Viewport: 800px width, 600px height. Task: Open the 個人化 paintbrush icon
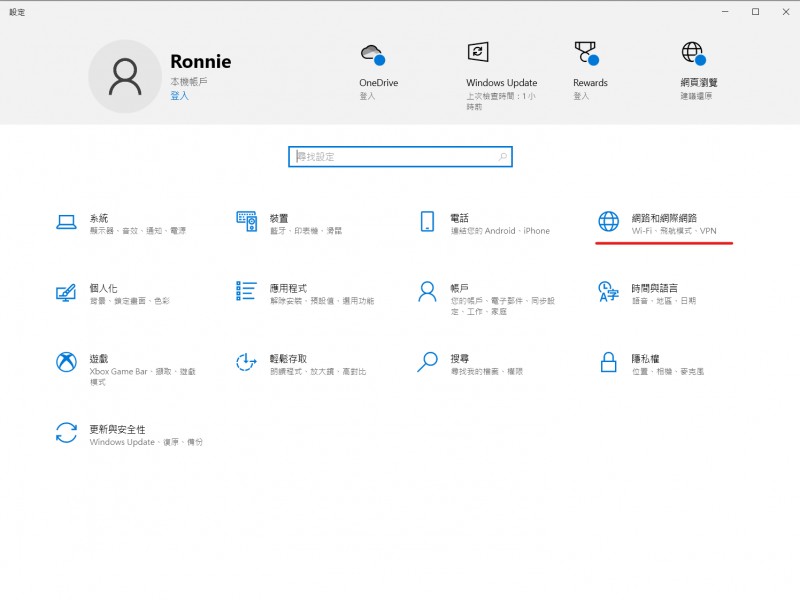click(x=66, y=292)
